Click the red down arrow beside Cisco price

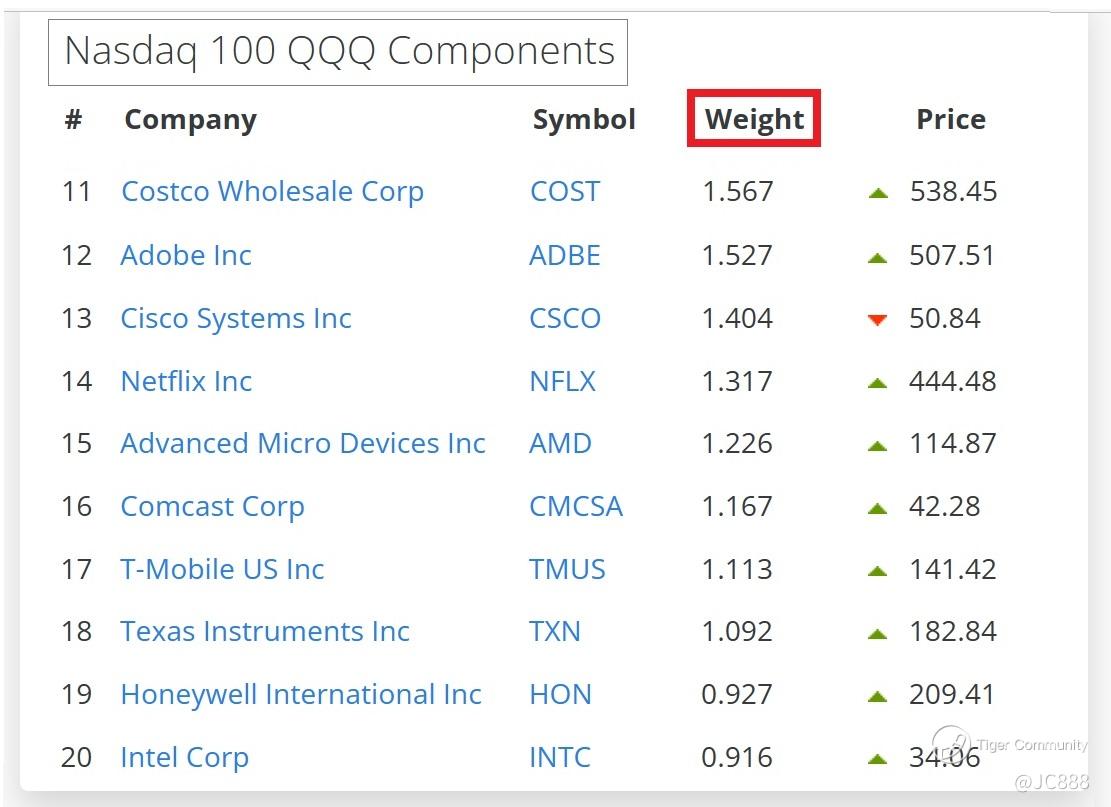[878, 320]
